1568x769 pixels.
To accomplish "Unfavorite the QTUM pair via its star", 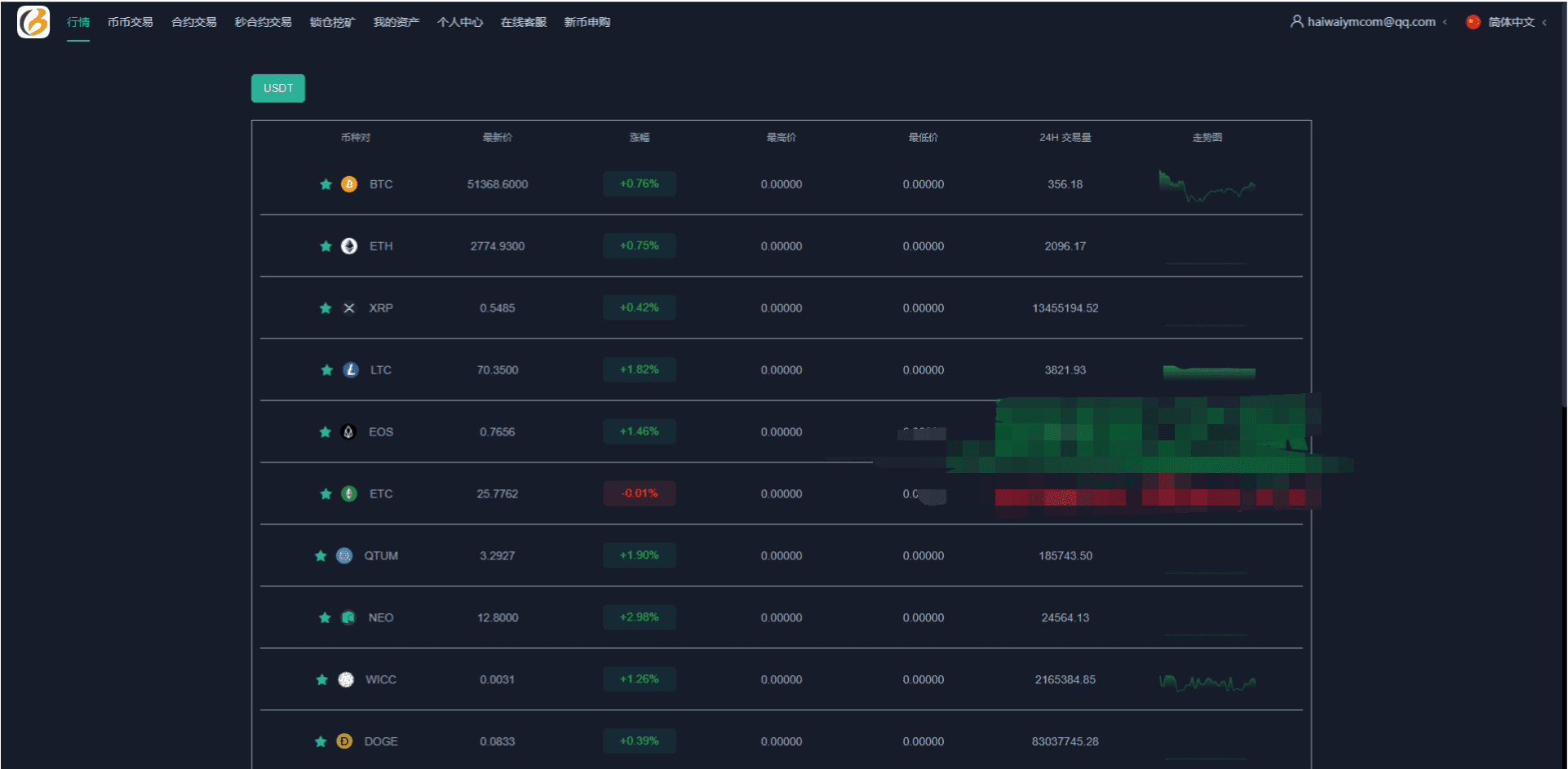I will coord(321,556).
